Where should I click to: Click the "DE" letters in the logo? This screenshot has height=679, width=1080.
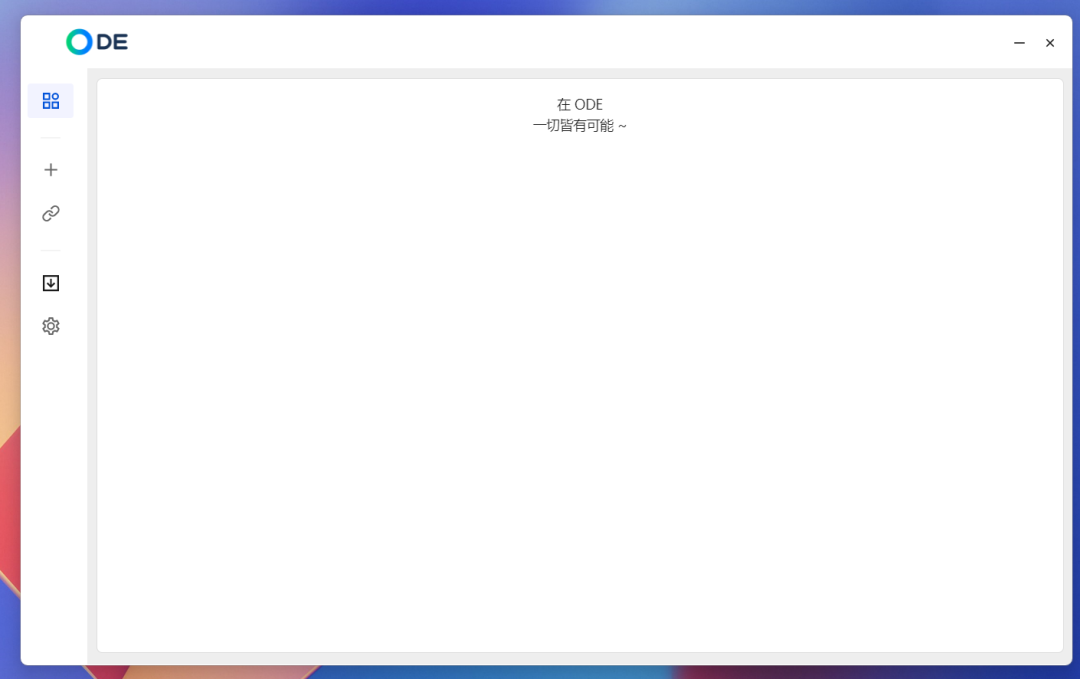[112, 42]
